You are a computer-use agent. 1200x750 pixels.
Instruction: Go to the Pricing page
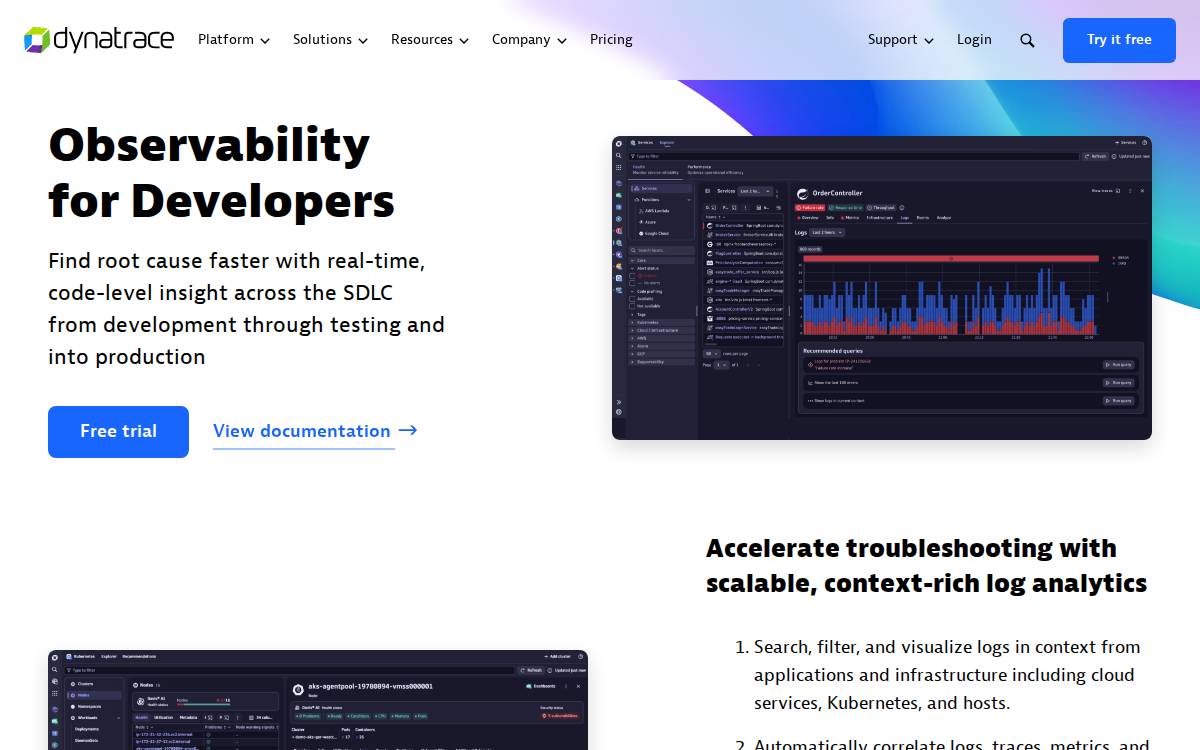pos(611,40)
